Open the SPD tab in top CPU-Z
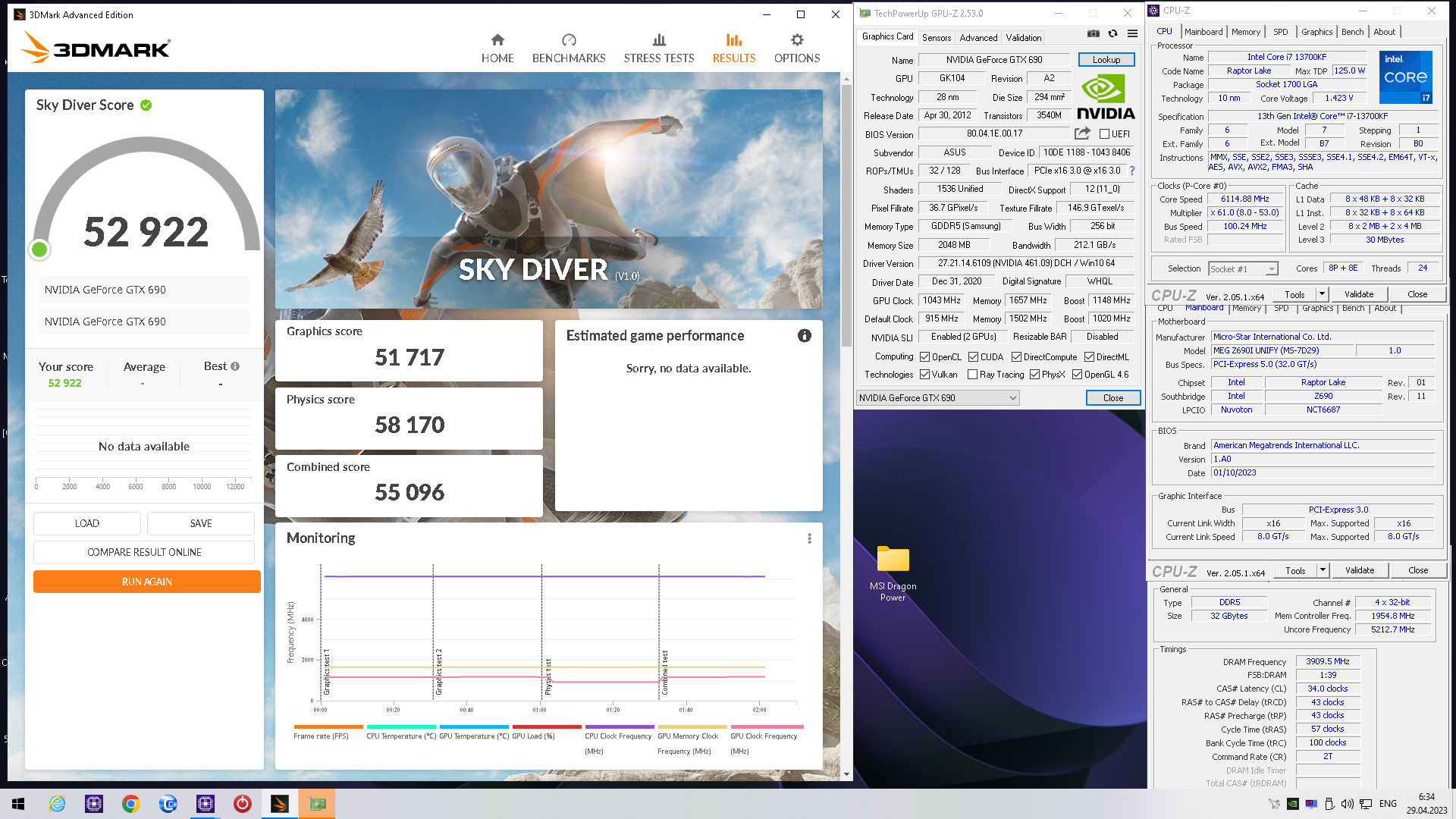The image size is (1456, 819). (1281, 32)
